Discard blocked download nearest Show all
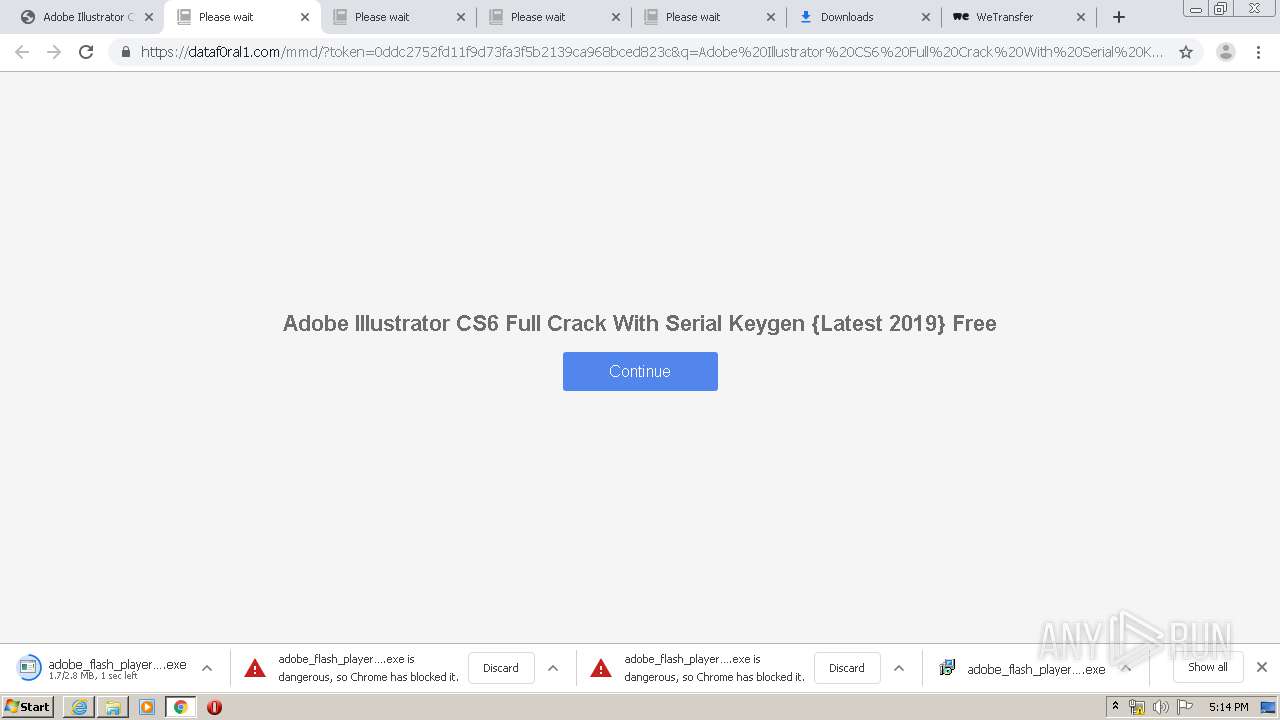Image resolution: width=1280 pixels, height=720 pixels. coord(847,668)
